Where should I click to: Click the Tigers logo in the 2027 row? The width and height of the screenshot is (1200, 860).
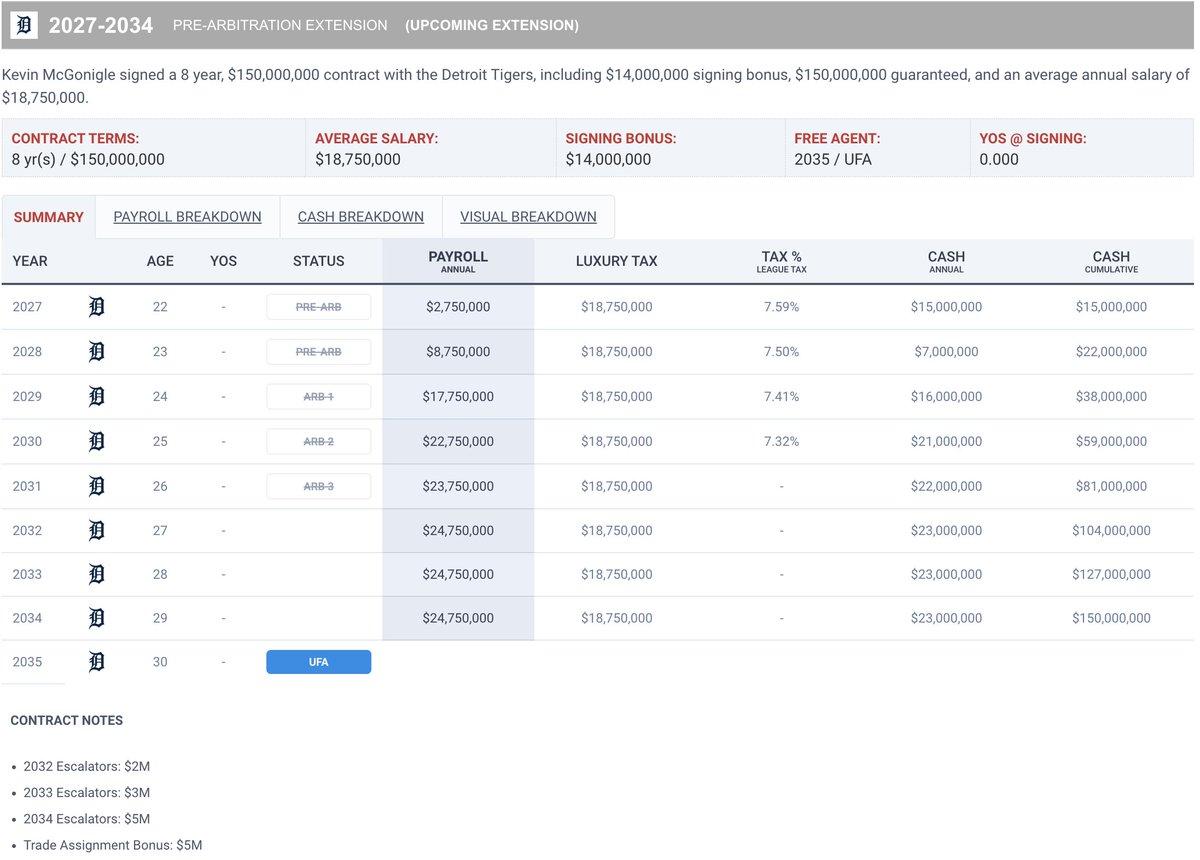click(96, 307)
